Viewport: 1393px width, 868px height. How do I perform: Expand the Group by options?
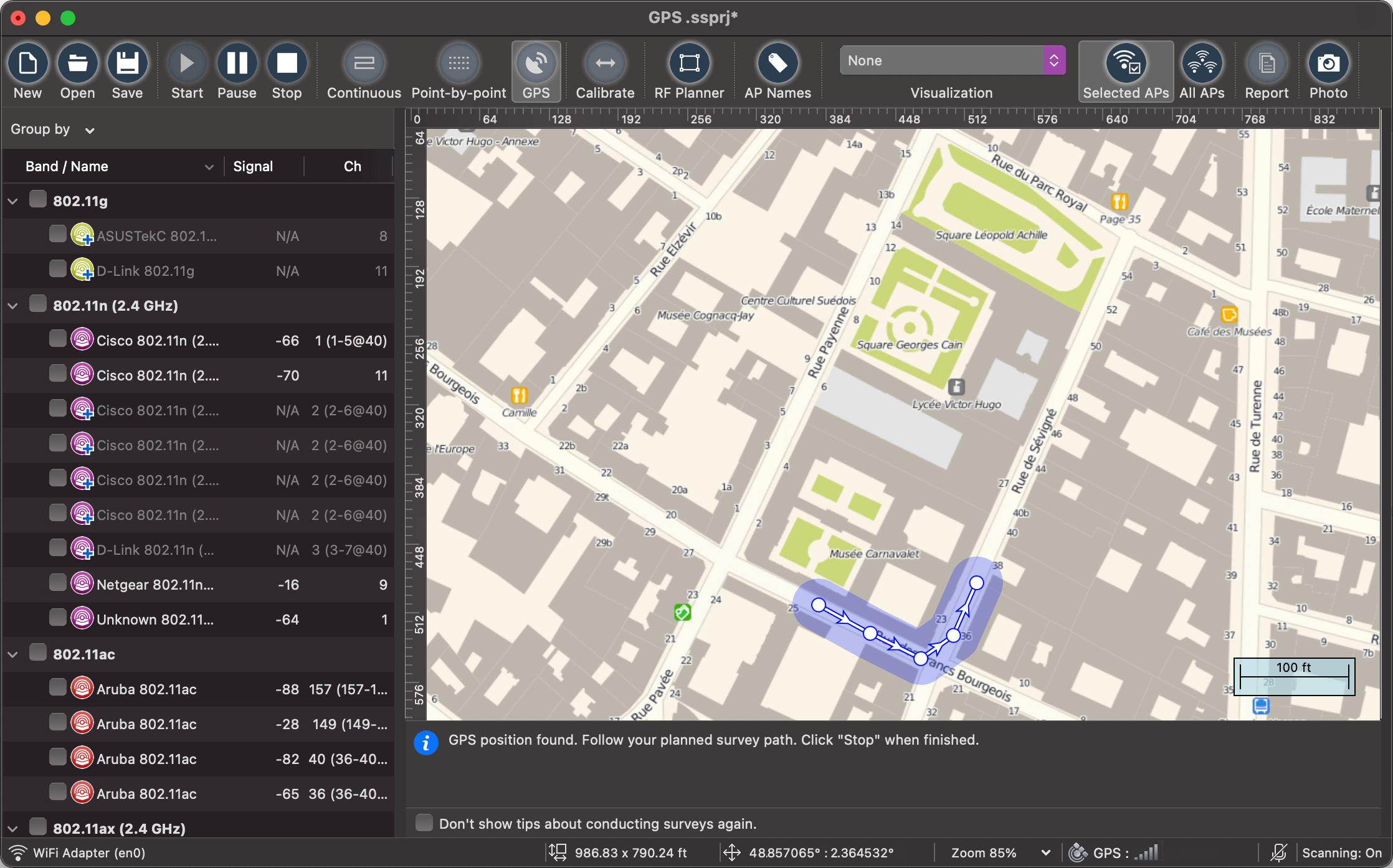[x=90, y=130]
